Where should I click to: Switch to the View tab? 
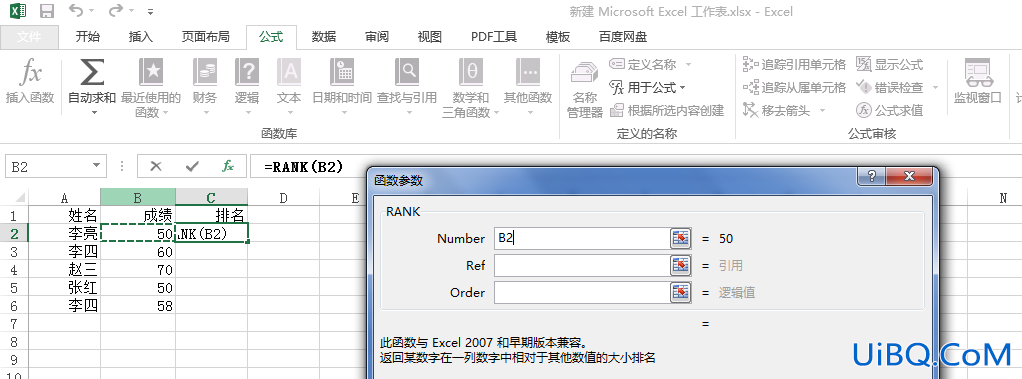[430, 37]
